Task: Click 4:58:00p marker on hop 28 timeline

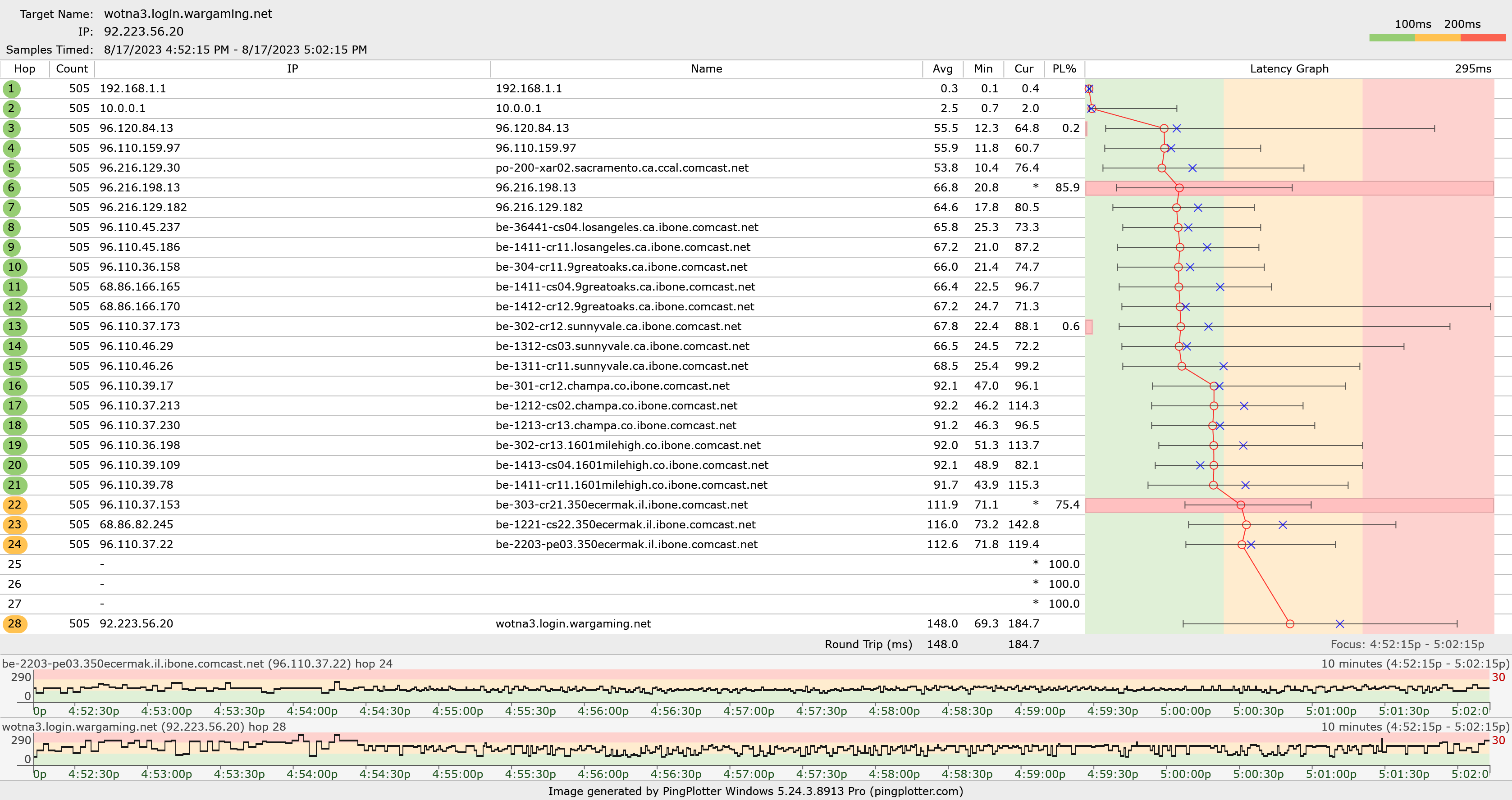Action: [894, 773]
